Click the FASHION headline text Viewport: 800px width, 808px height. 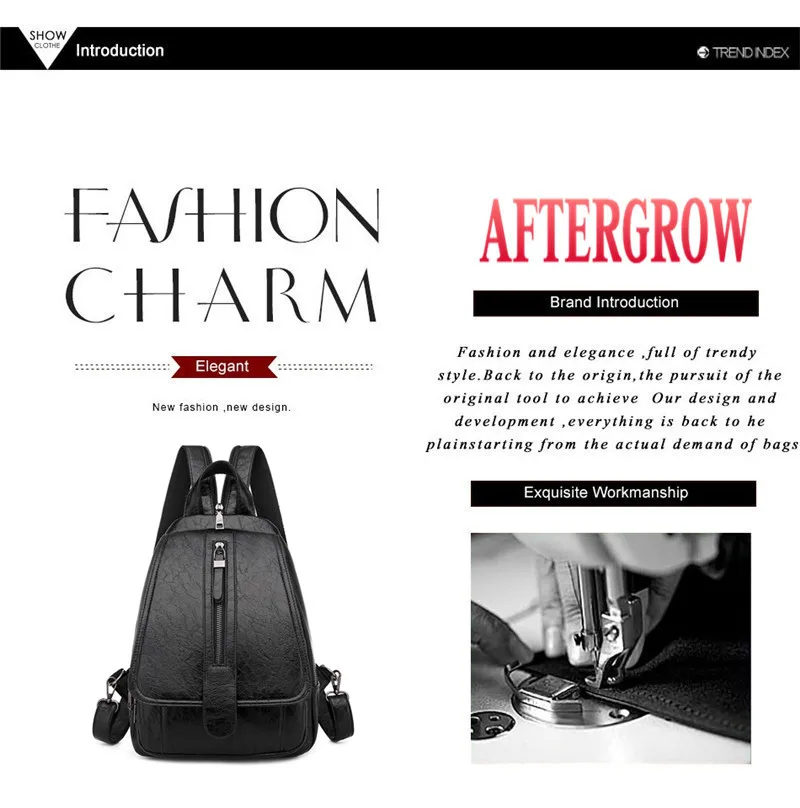pyautogui.click(x=223, y=215)
